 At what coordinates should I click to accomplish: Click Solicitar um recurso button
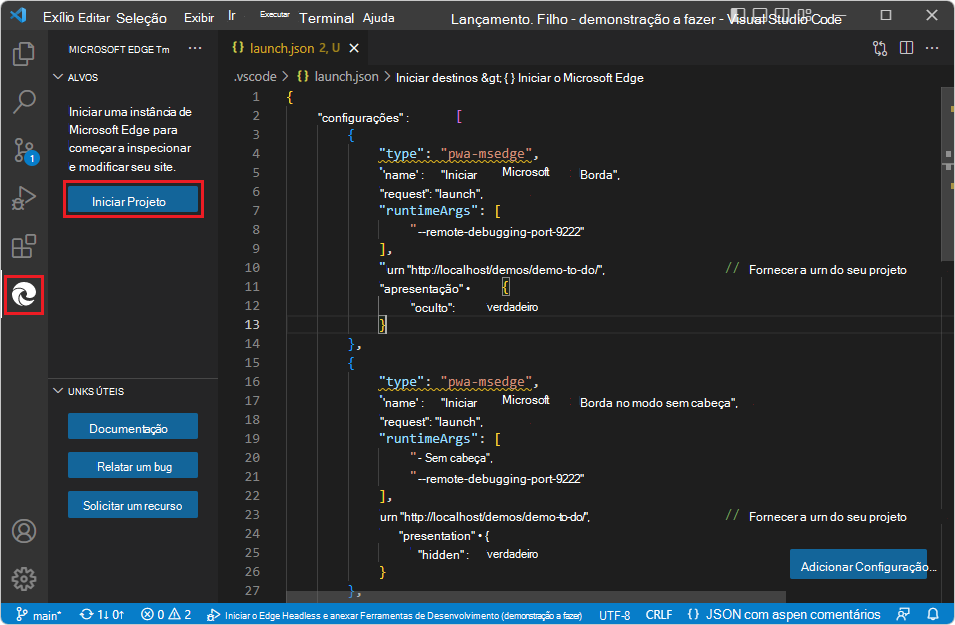(x=133, y=504)
